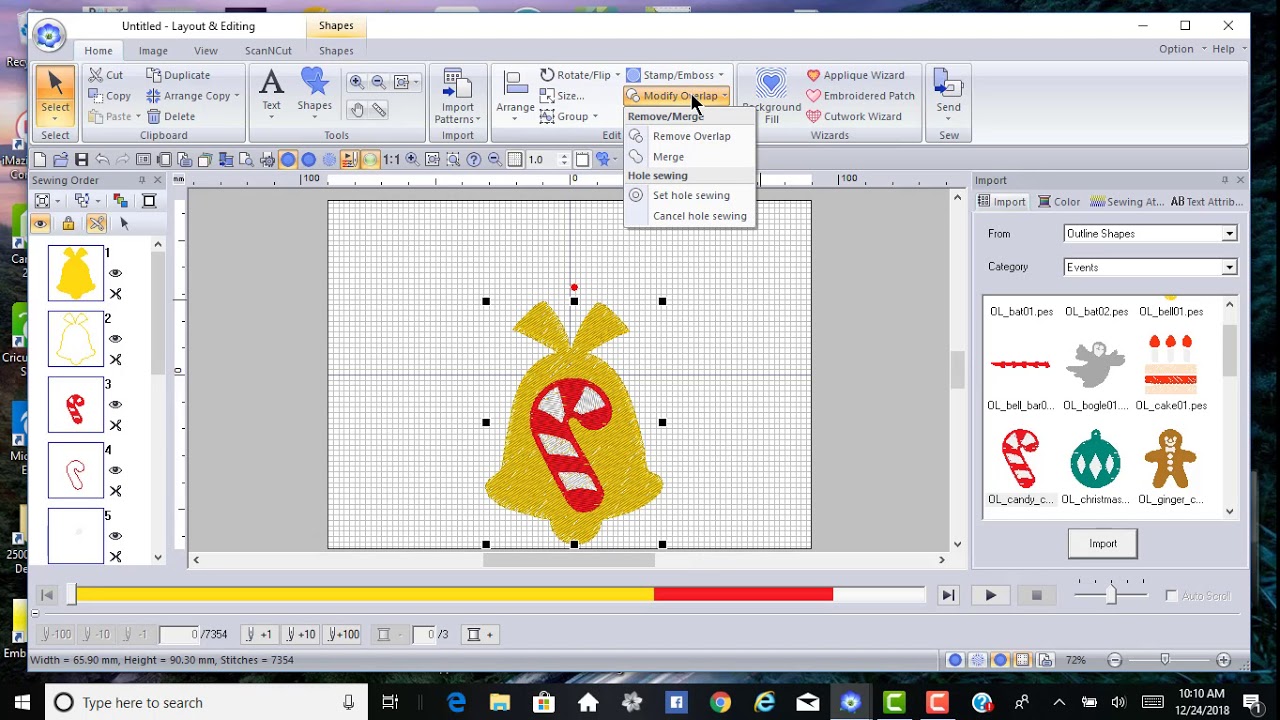Viewport: 1280px width, 720px height.
Task: Click the Send to sew button
Action: pos(948,94)
